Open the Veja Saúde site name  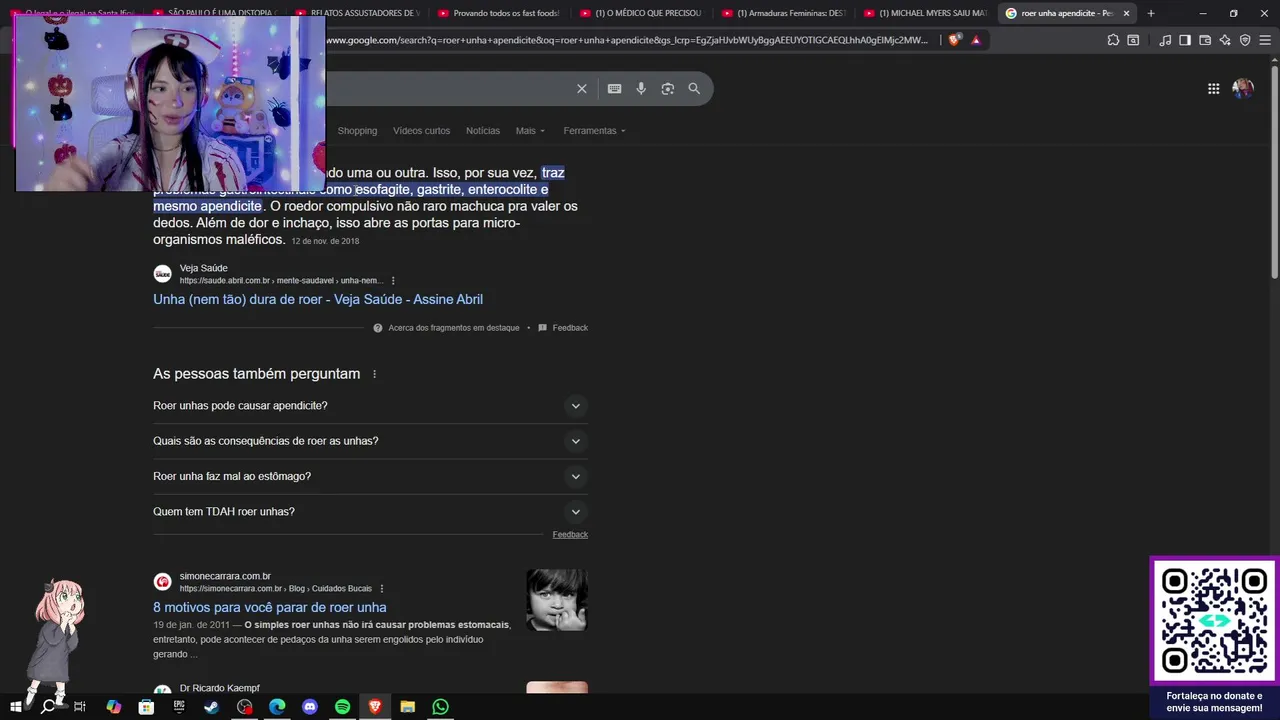(x=203, y=268)
